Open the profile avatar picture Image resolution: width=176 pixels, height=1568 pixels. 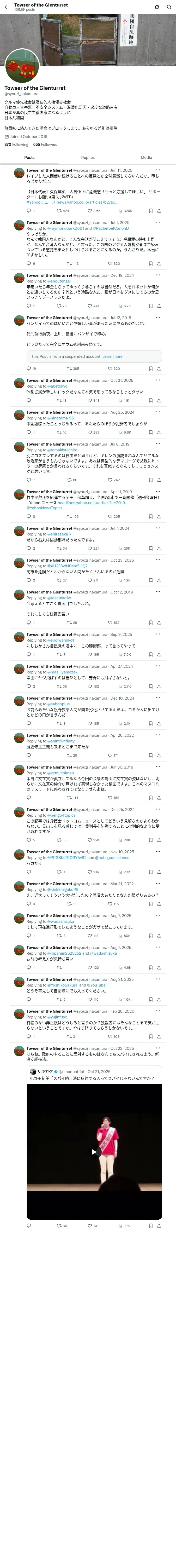pyautogui.click(x=22, y=66)
